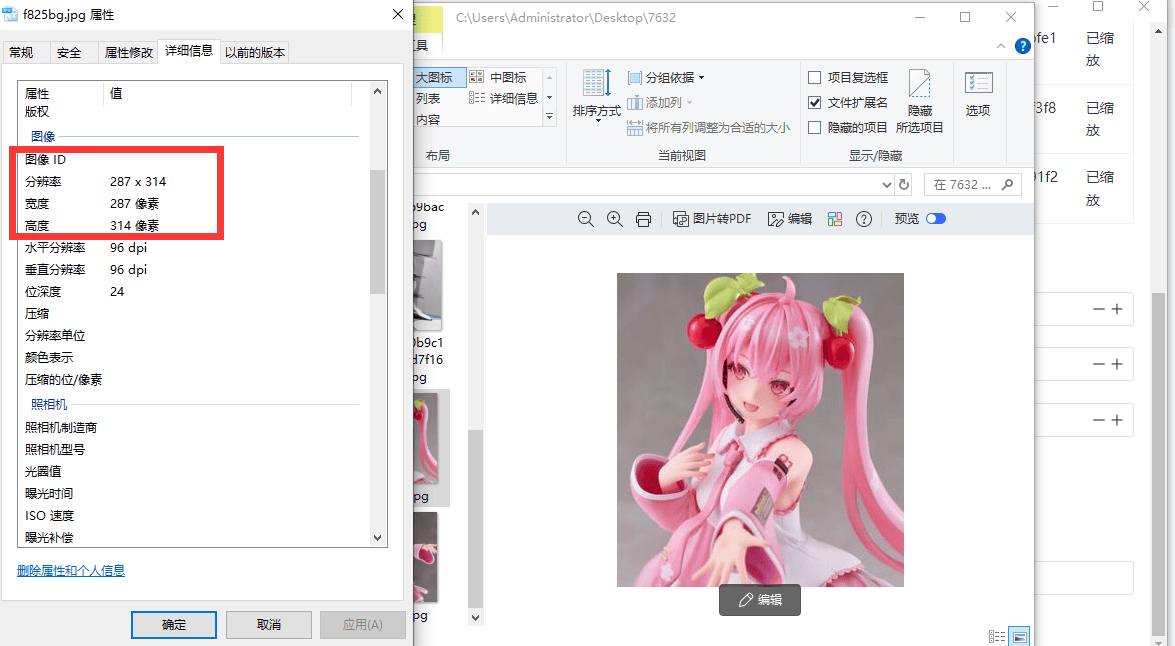The width and height of the screenshot is (1175, 646).
Task: Select the 照相机制造商 row
Action: click(193, 427)
